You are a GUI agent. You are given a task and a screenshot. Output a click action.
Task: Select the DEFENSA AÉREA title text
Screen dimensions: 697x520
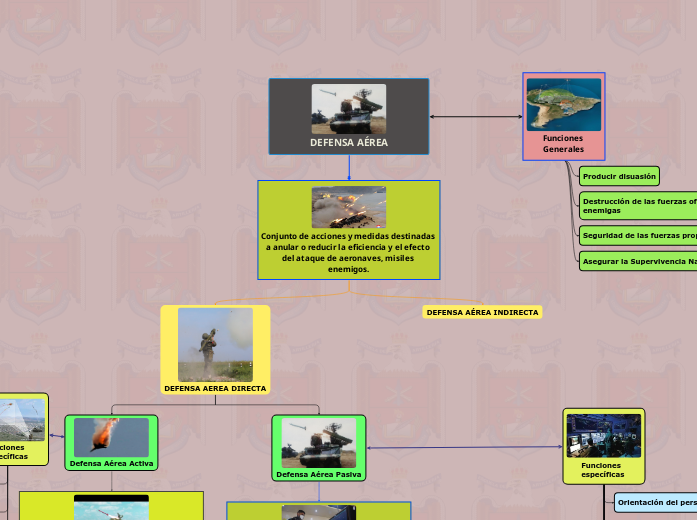[348, 143]
